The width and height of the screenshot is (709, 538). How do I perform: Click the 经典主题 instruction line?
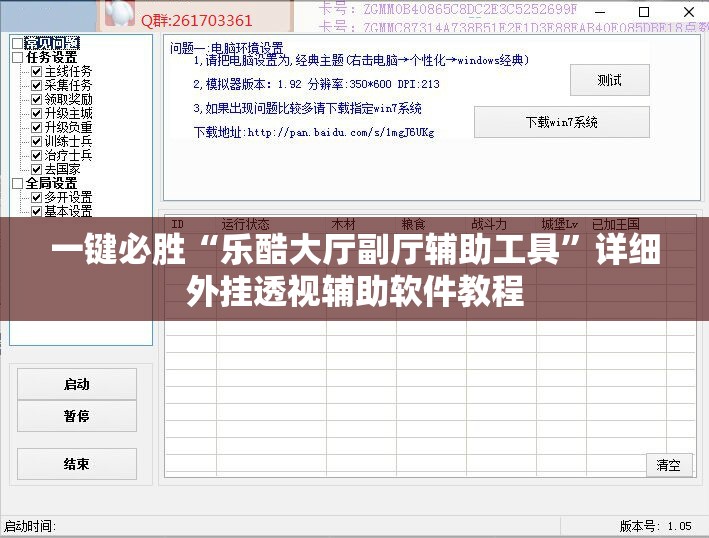coord(361,60)
